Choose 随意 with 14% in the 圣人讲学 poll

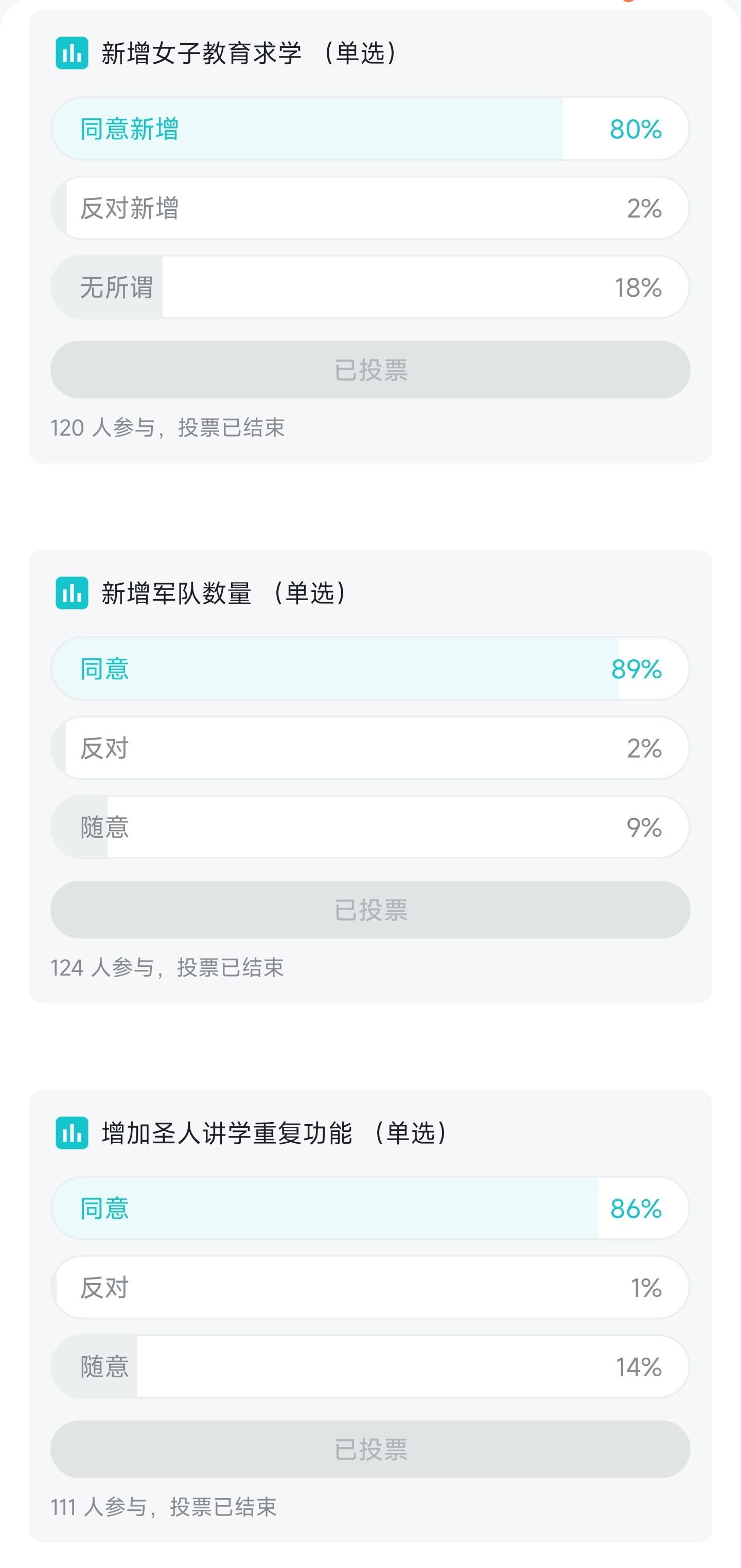[370, 1366]
